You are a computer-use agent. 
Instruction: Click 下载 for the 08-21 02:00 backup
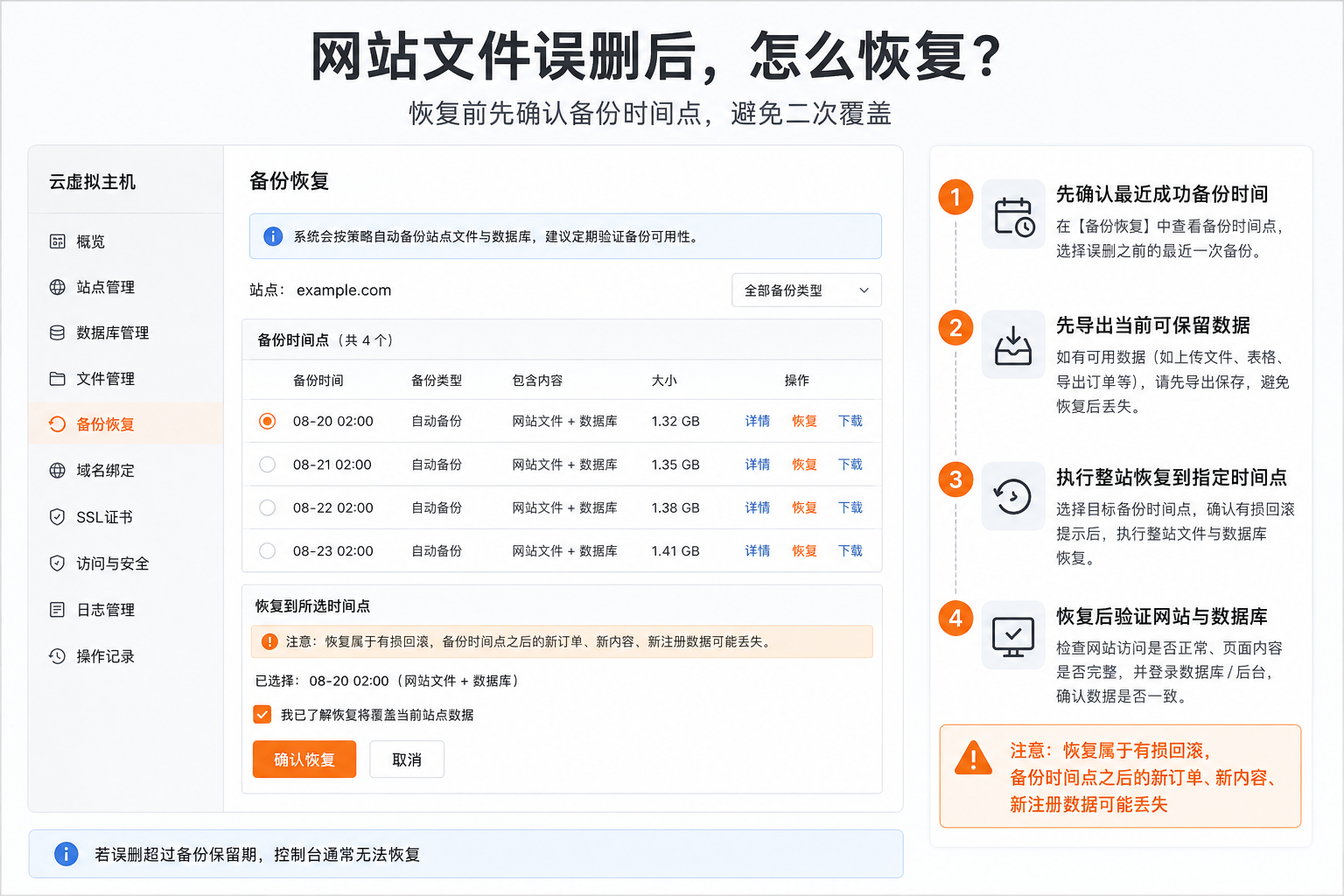point(850,465)
